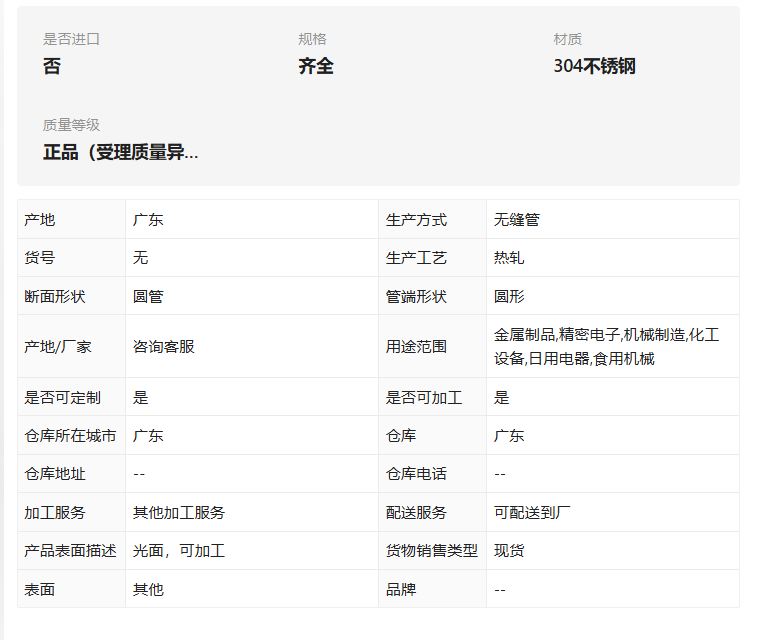
Task: Click the truncated 正品（受理质量异... quality value
Action: point(121,152)
